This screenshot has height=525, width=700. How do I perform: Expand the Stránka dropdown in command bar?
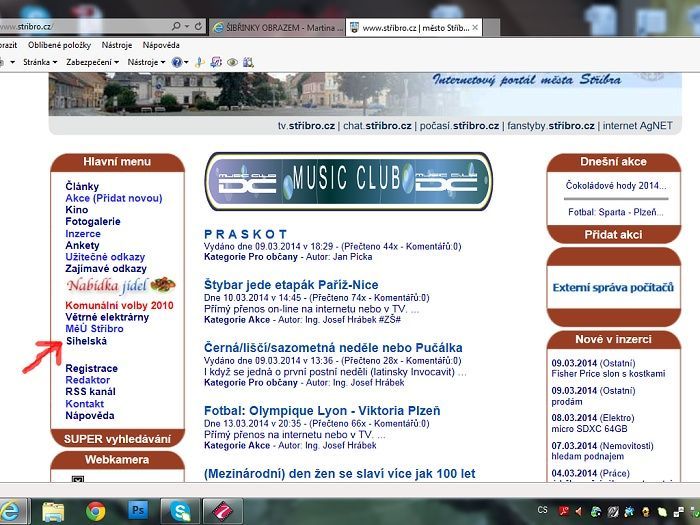pos(38,62)
